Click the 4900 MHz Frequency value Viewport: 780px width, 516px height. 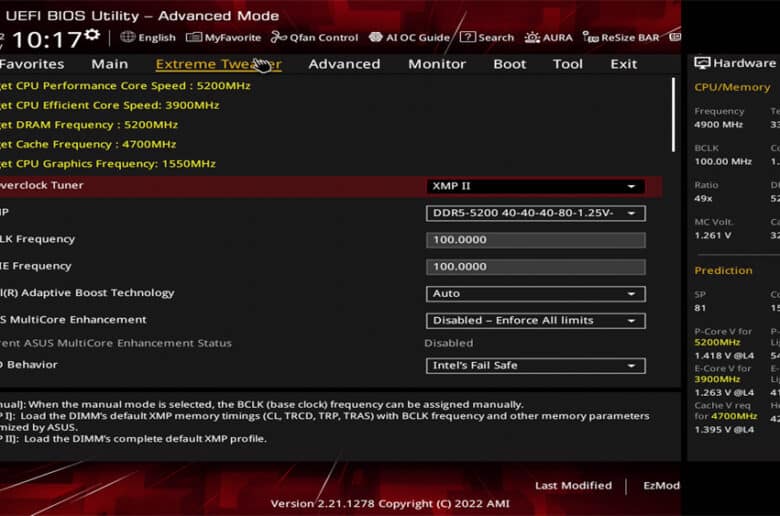718,124
